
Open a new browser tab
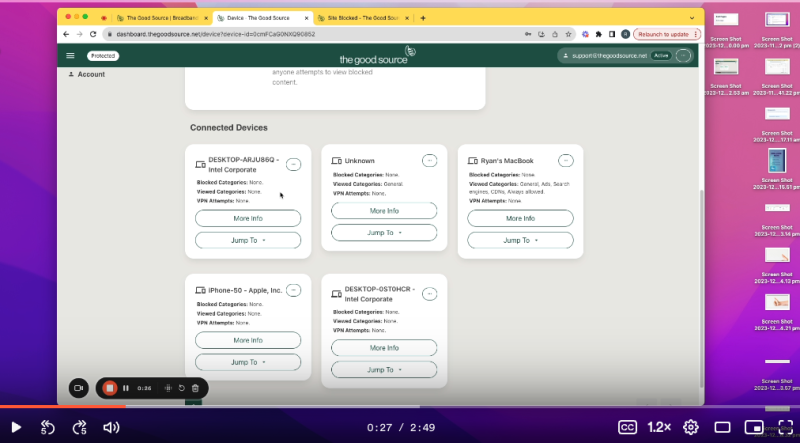coord(423,18)
